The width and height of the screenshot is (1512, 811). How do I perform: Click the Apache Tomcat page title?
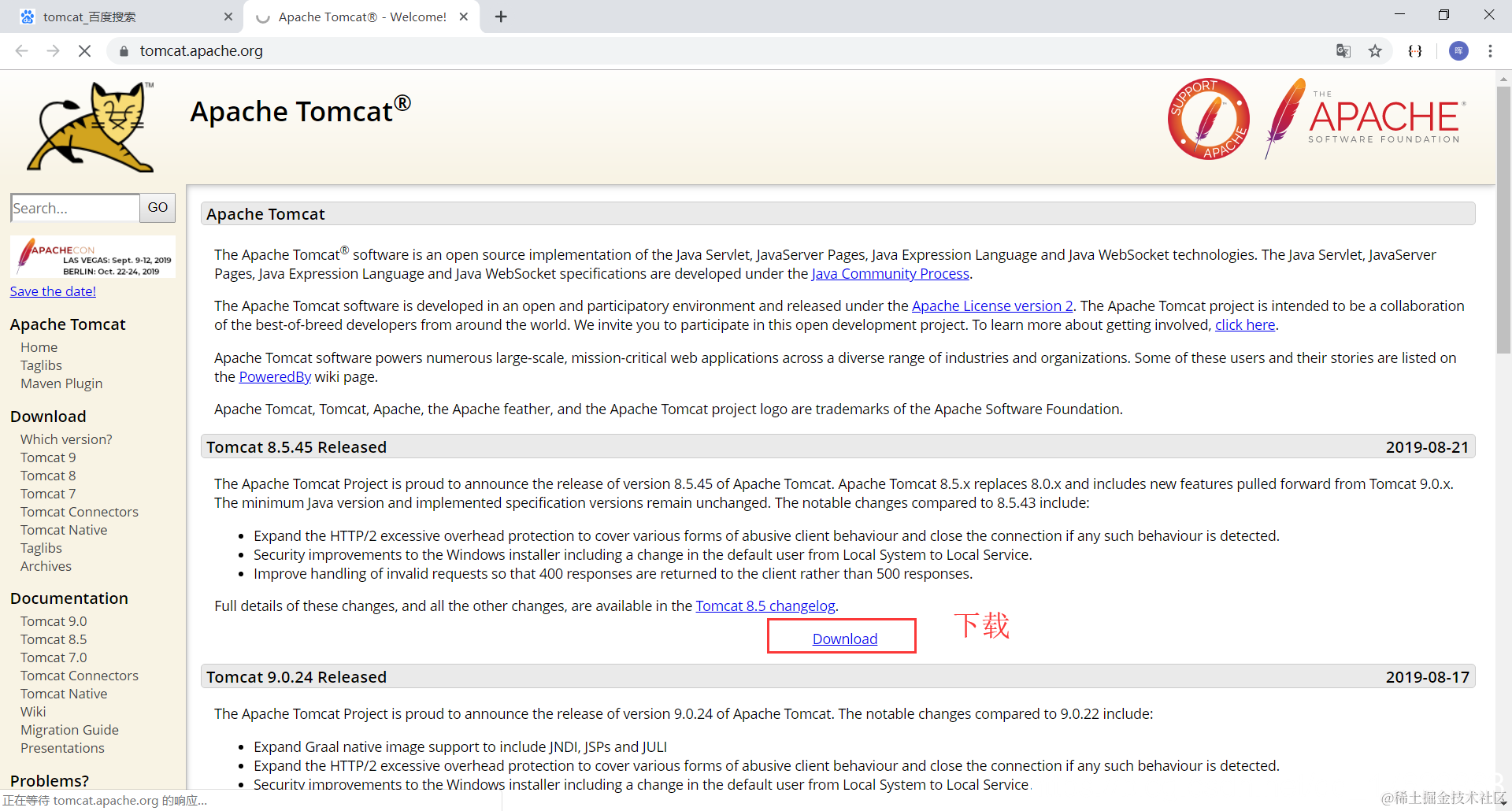tap(300, 111)
